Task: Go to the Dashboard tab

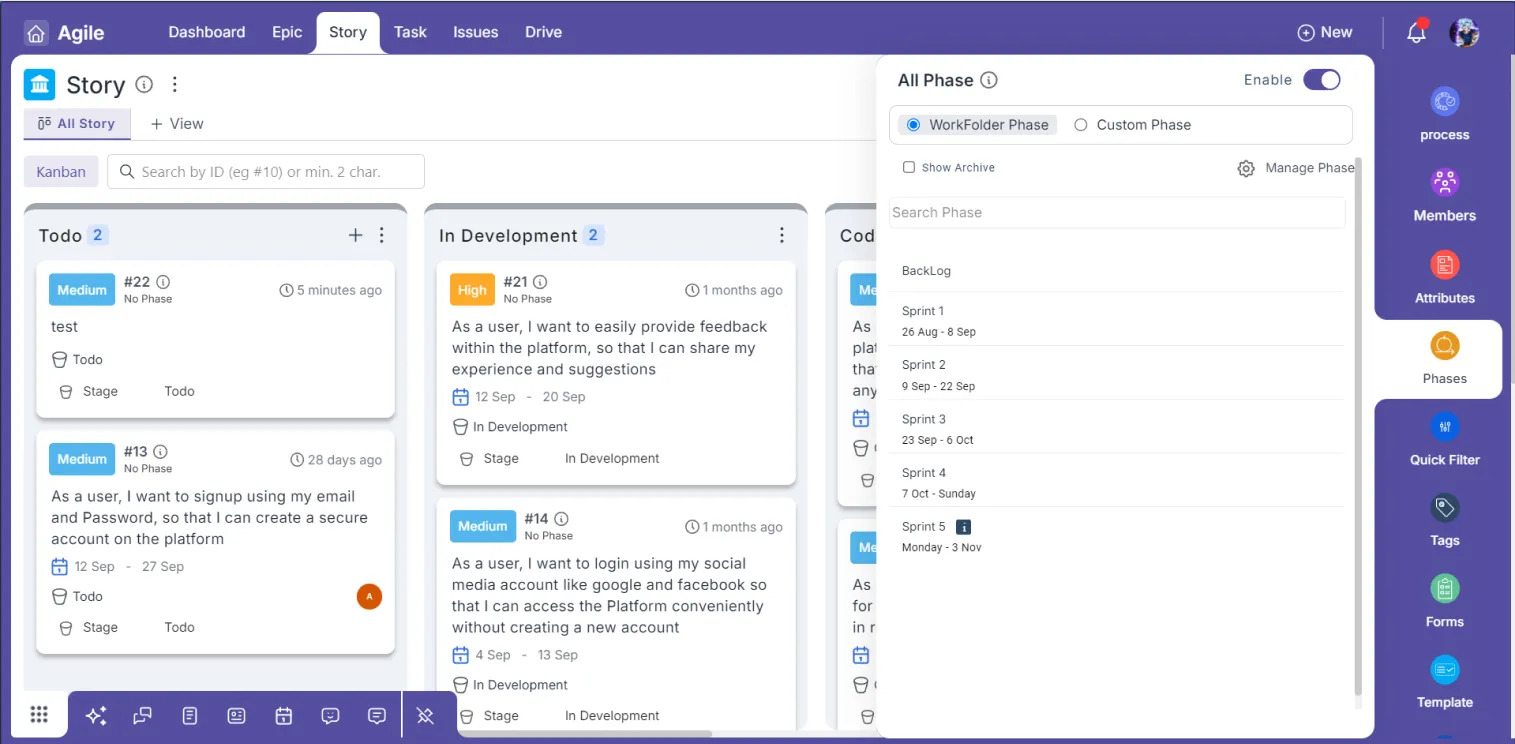Action: pyautogui.click(x=207, y=32)
